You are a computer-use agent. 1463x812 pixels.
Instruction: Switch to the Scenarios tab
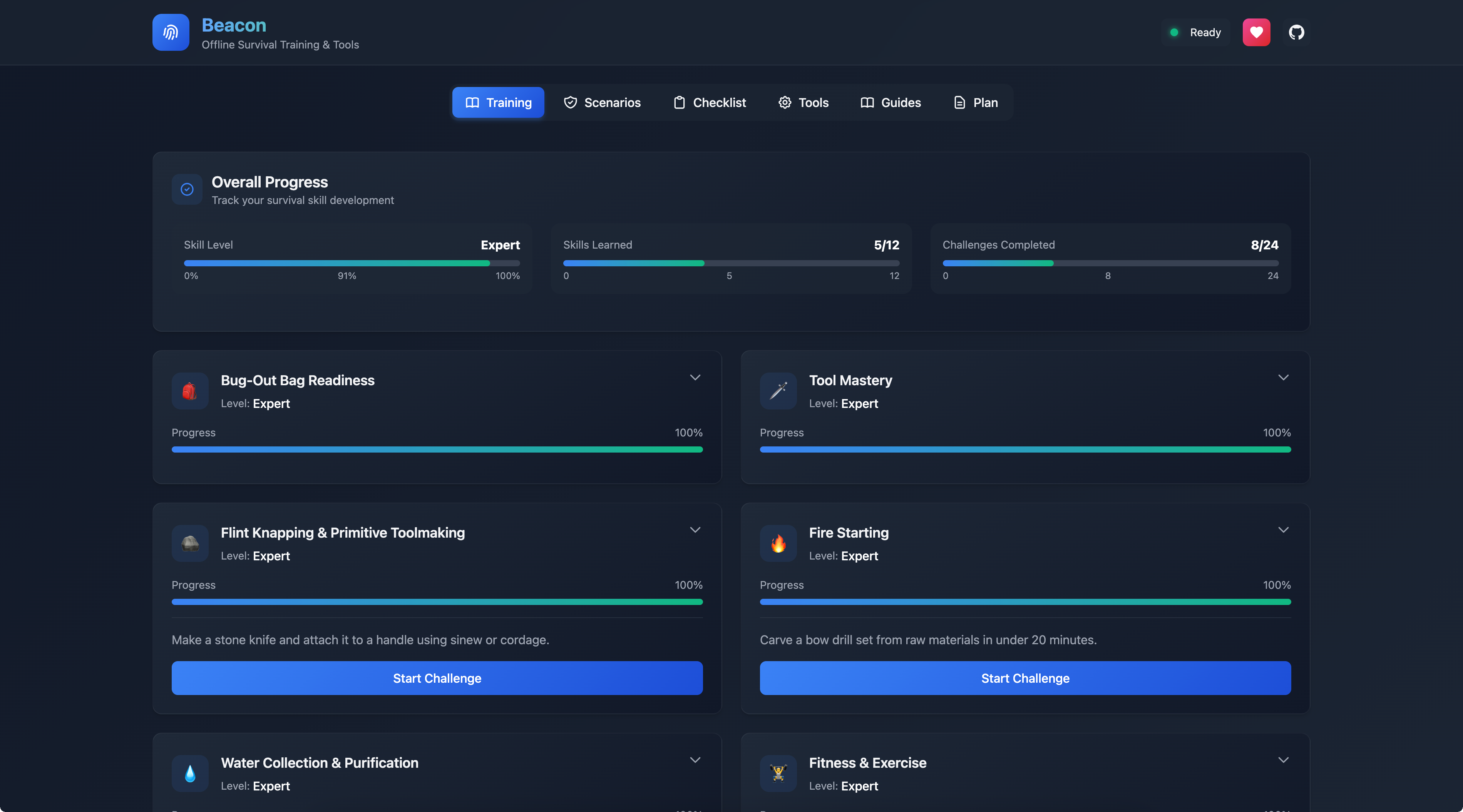[602, 103]
